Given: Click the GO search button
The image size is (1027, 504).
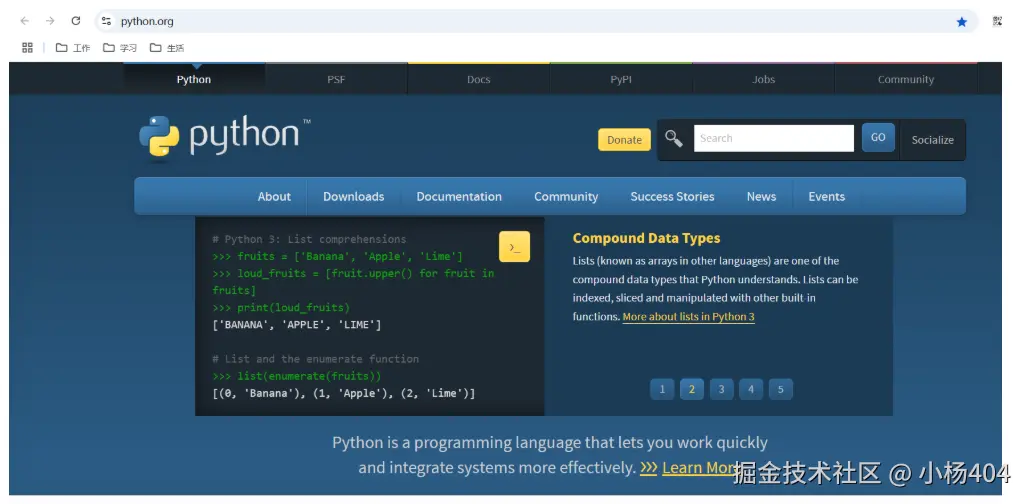Looking at the screenshot, I should coord(878,138).
